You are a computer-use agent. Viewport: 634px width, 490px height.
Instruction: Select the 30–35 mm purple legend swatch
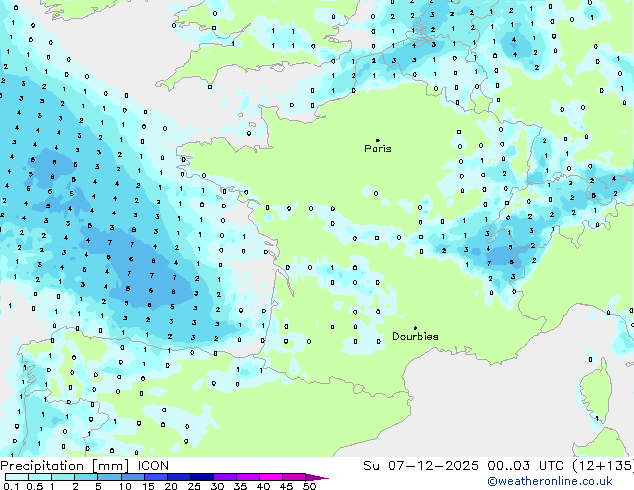[x=224, y=477]
